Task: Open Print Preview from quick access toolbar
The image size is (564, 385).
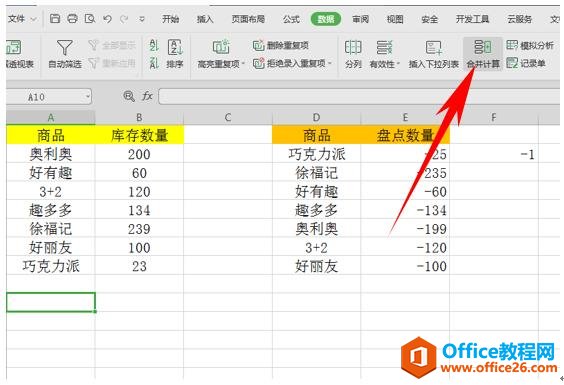Action: click(90, 18)
